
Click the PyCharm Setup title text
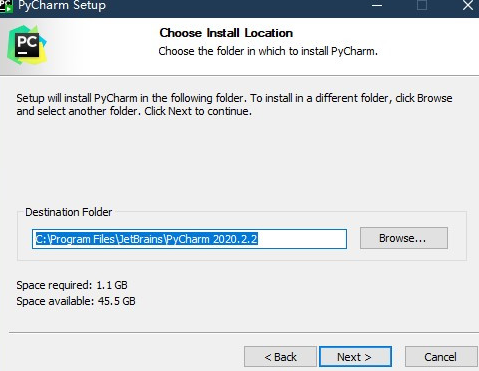[62, 6]
